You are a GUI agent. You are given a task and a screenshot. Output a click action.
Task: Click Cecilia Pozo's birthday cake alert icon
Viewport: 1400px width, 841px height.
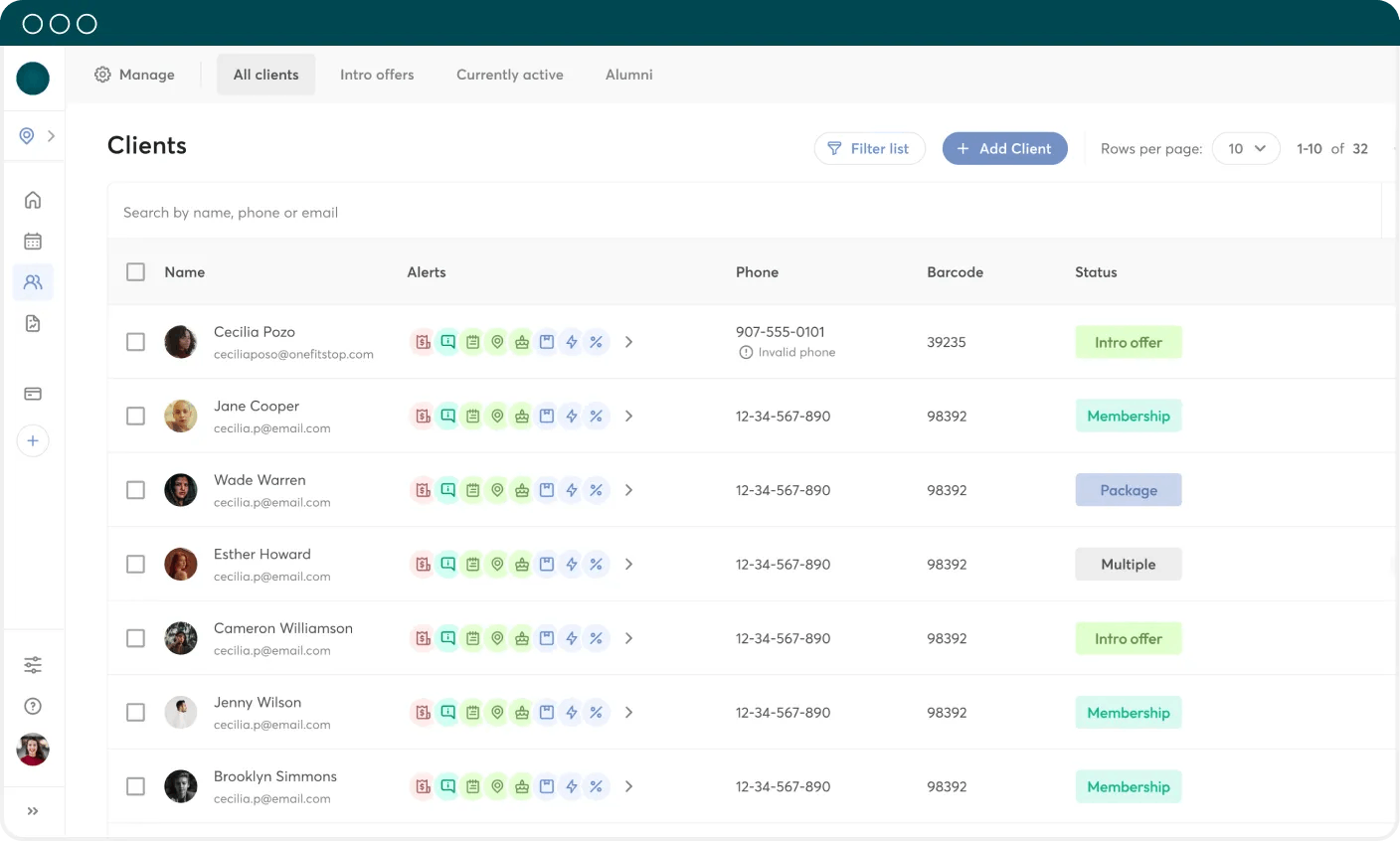[522, 342]
